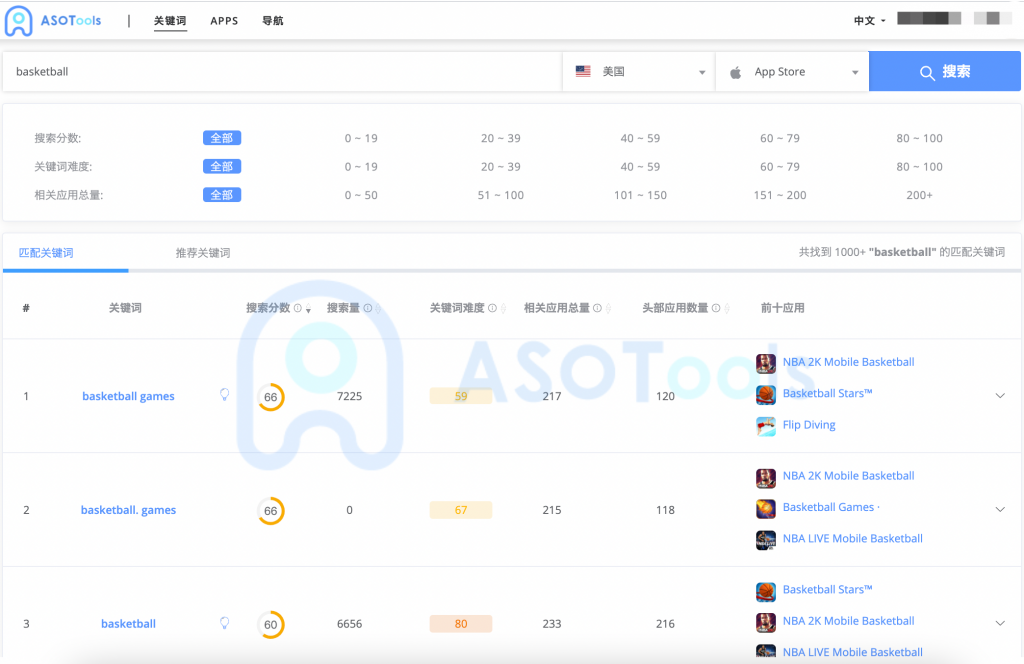Click the blue 搜索 search button
The width and height of the screenshot is (1024, 664).
point(944,72)
